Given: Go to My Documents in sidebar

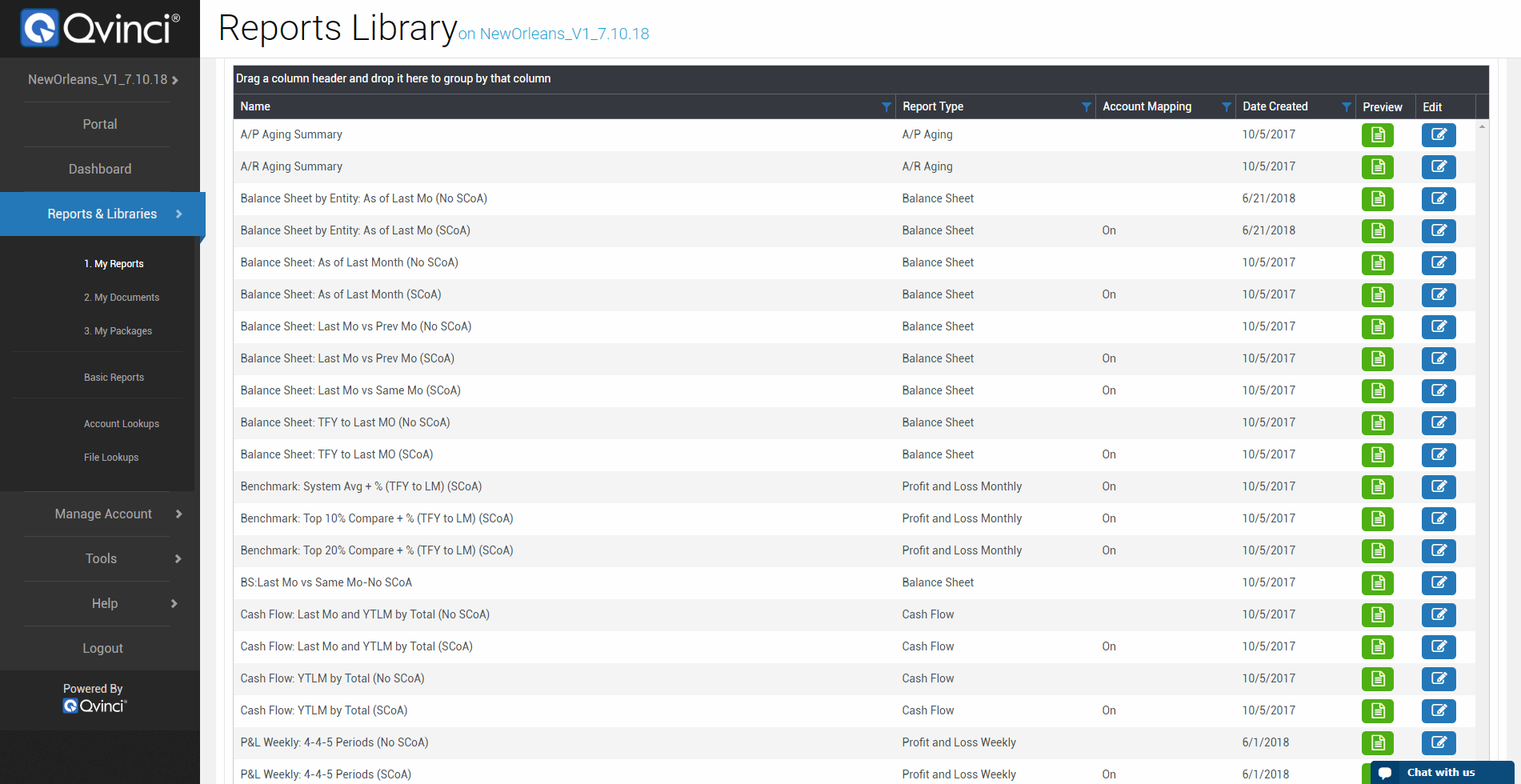Looking at the screenshot, I should coord(122,298).
